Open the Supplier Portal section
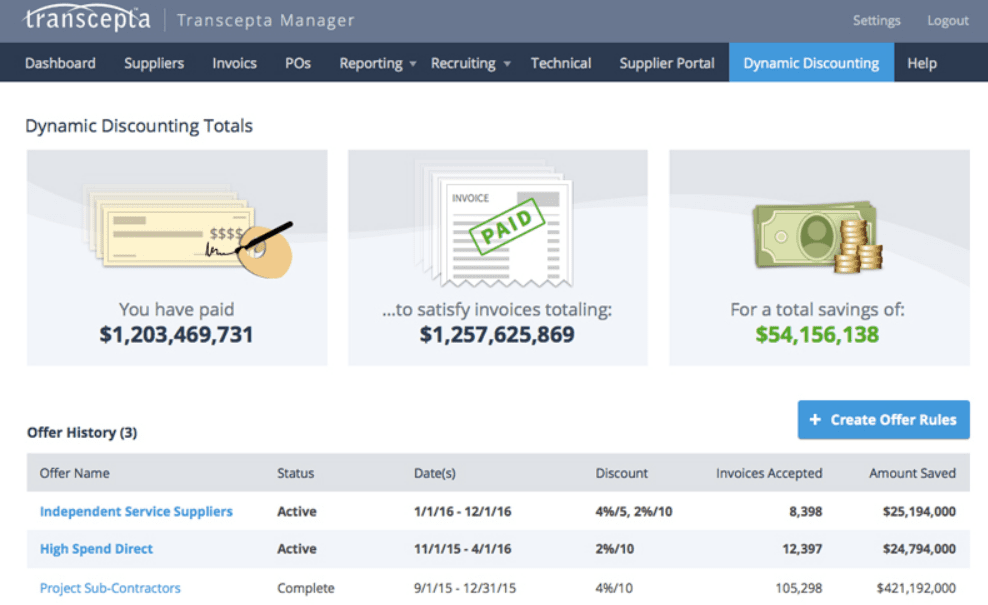 point(666,62)
